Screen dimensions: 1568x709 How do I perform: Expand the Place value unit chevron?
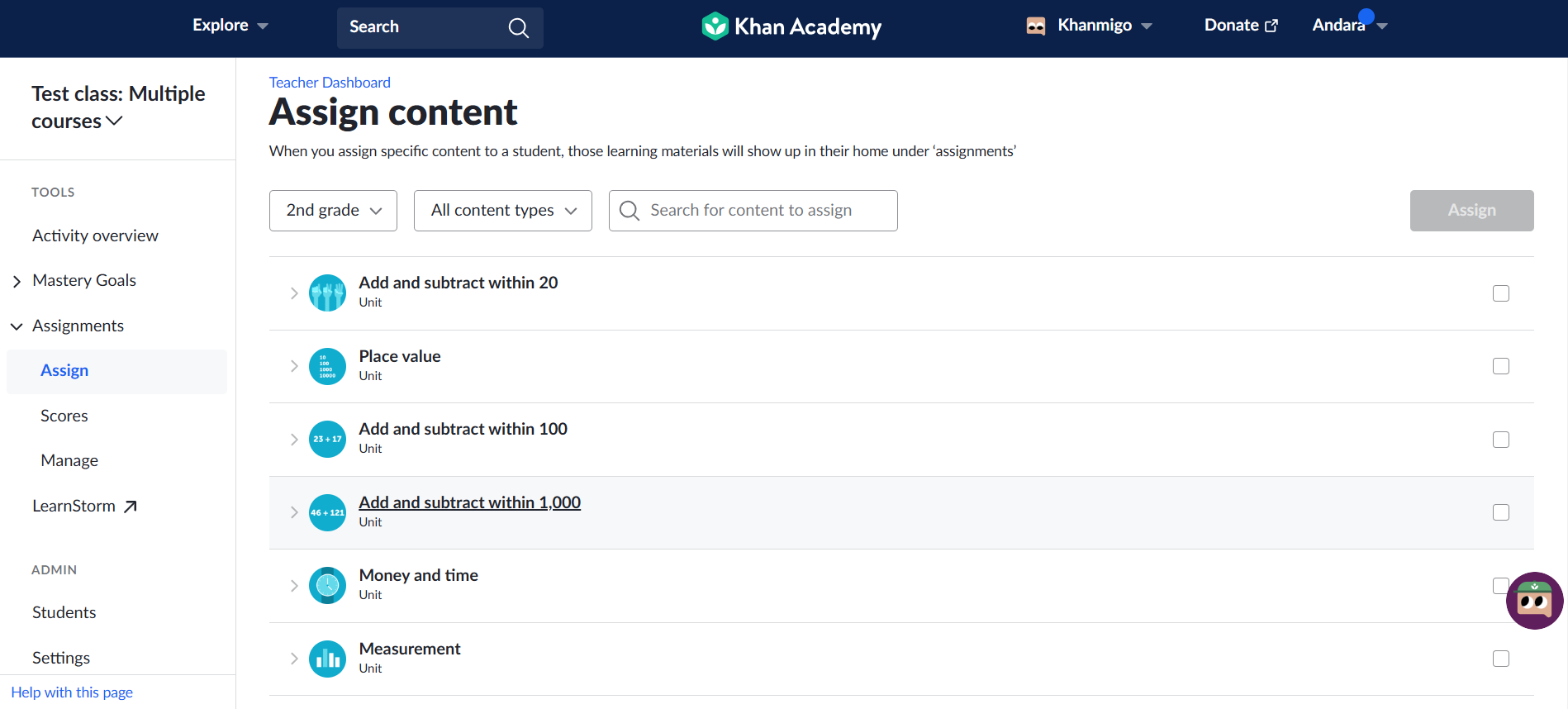click(294, 366)
